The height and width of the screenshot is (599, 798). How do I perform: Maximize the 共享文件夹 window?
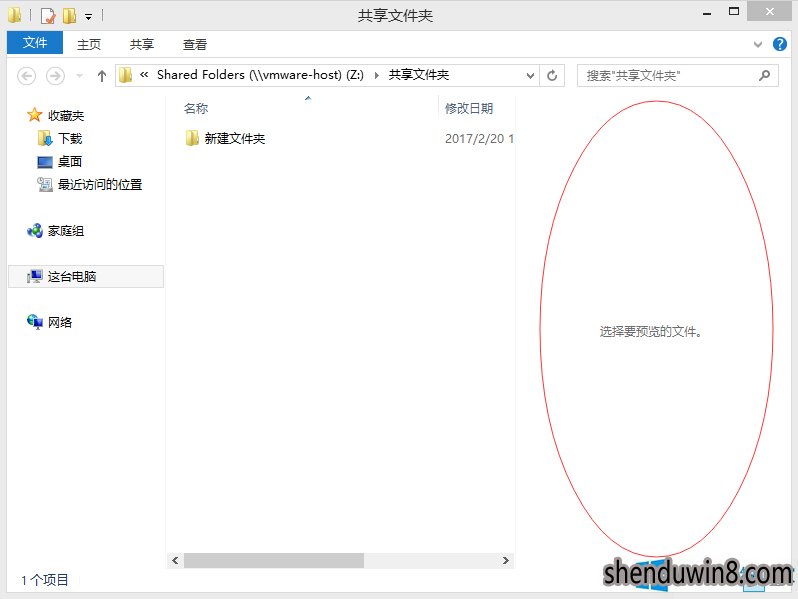tap(733, 12)
